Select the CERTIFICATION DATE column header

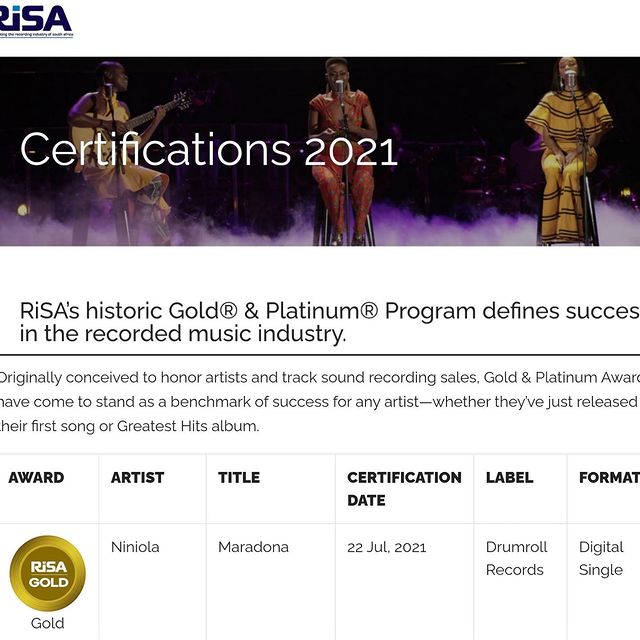(x=404, y=489)
